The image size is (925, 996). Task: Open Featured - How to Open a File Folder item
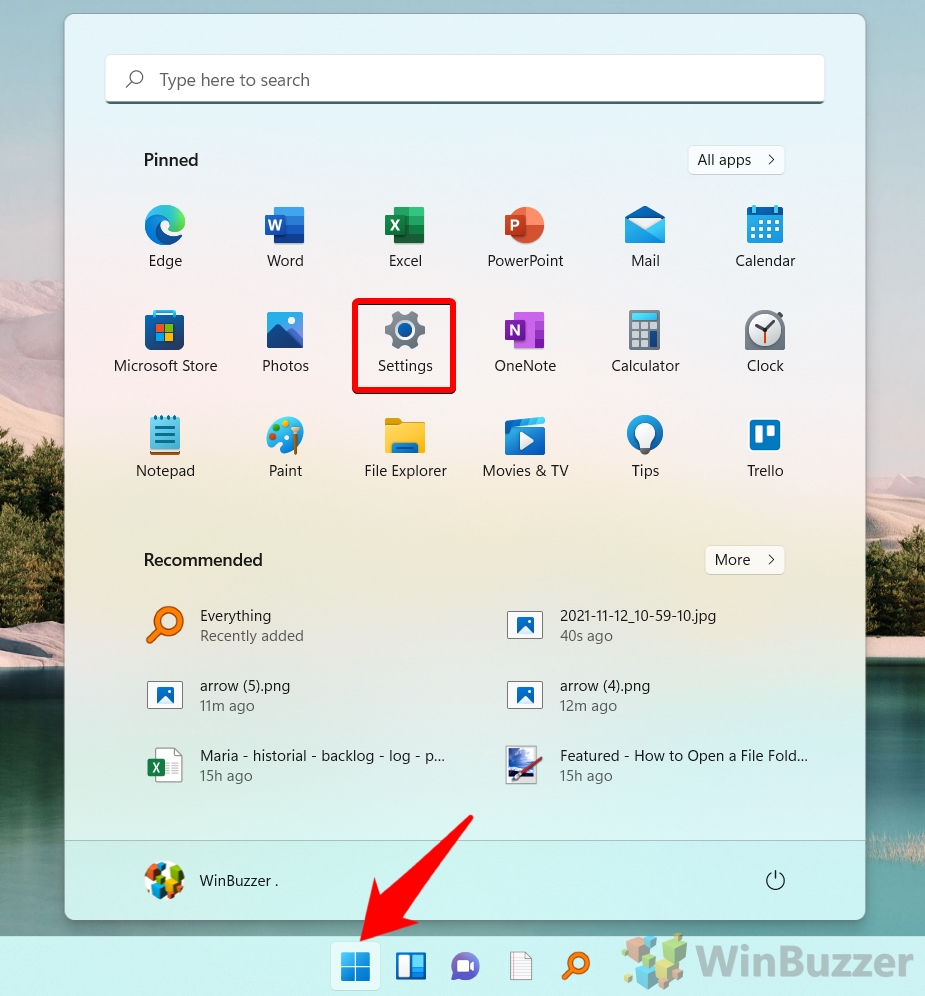(x=658, y=765)
